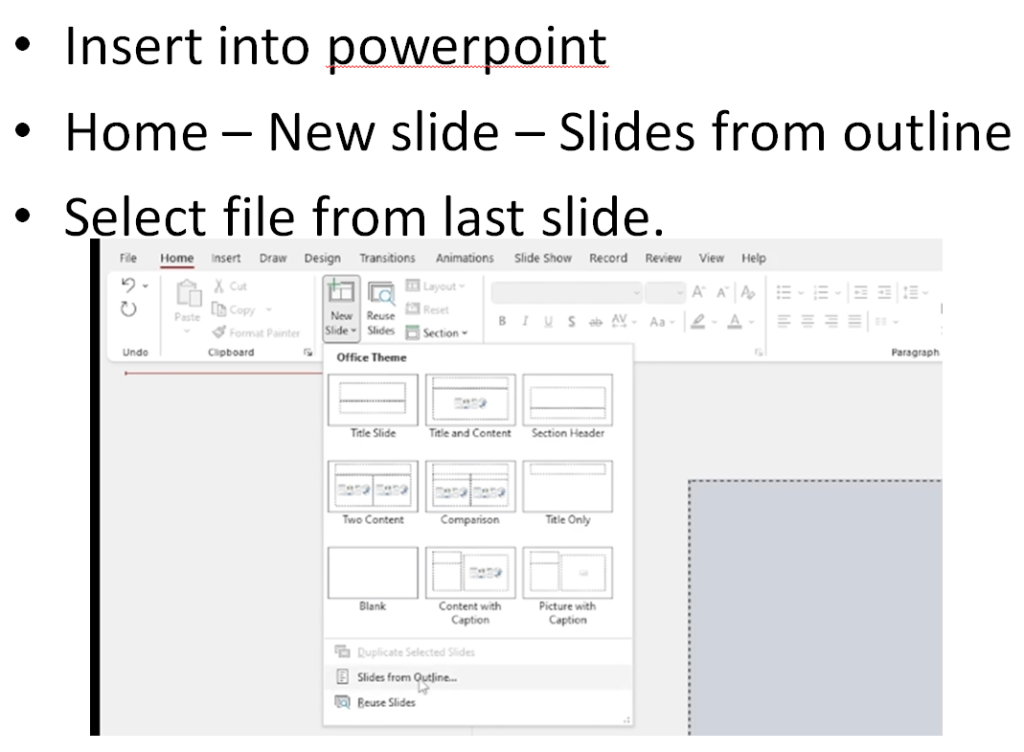Toggle Italic formatting

coord(525,321)
